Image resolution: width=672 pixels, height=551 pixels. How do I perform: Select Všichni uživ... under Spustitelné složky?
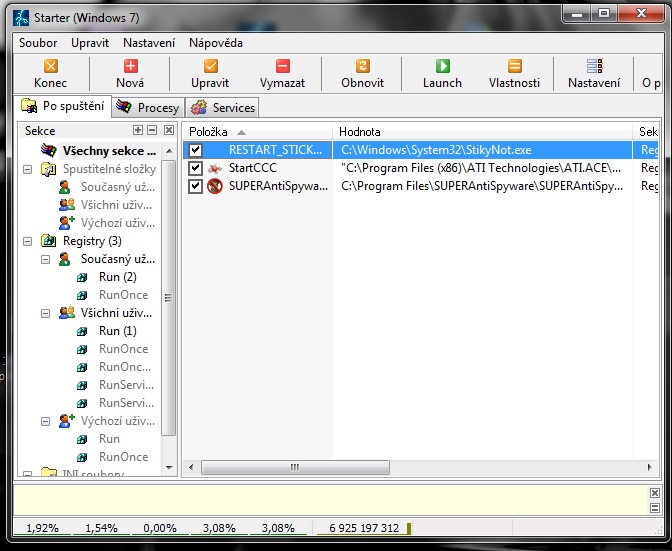coord(116,205)
